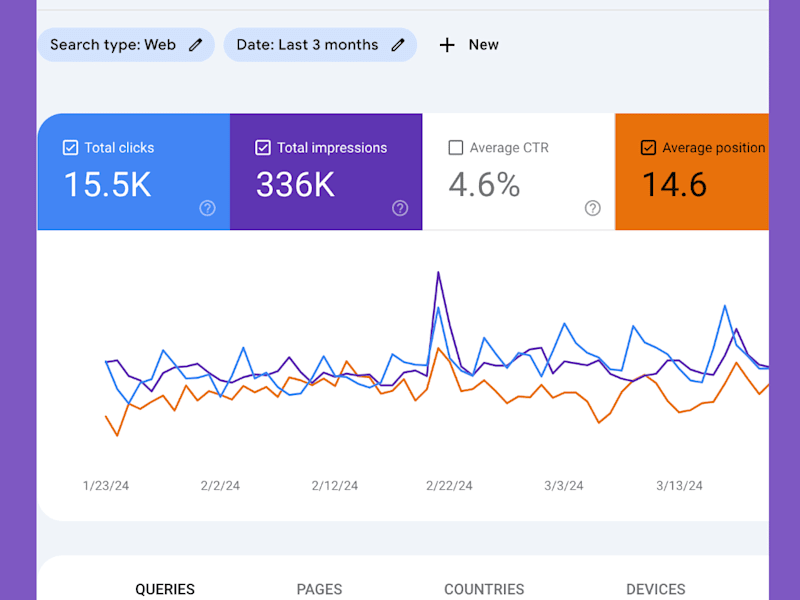This screenshot has height=600, width=800.
Task: Uncheck the Total clicks checkbox
Action: pyautogui.click(x=70, y=148)
